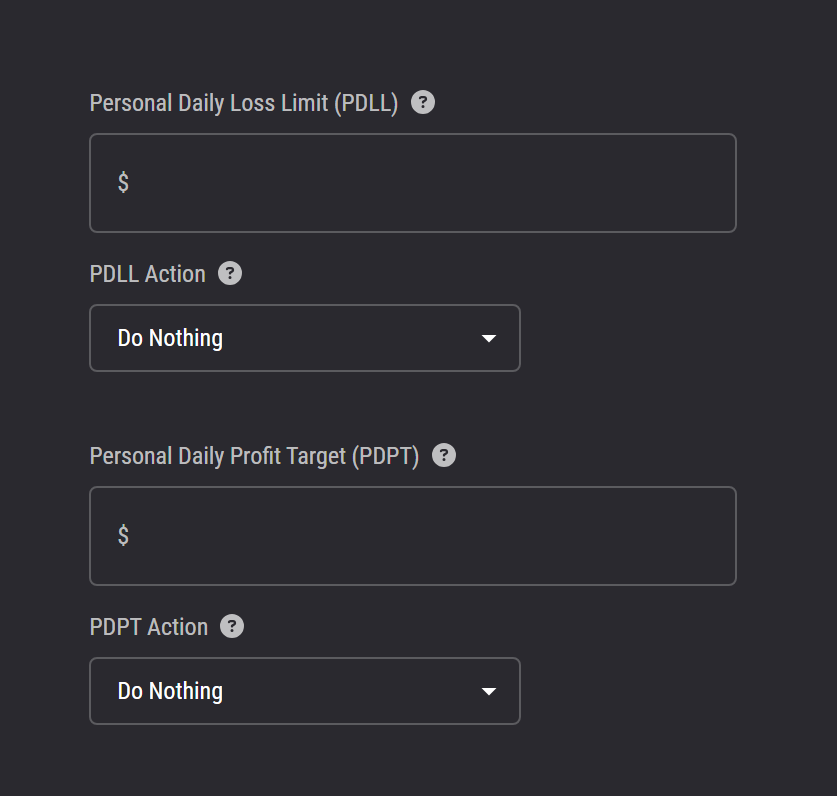Show help for PDPT Action question mark
The width and height of the screenshot is (837, 796).
click(x=232, y=627)
